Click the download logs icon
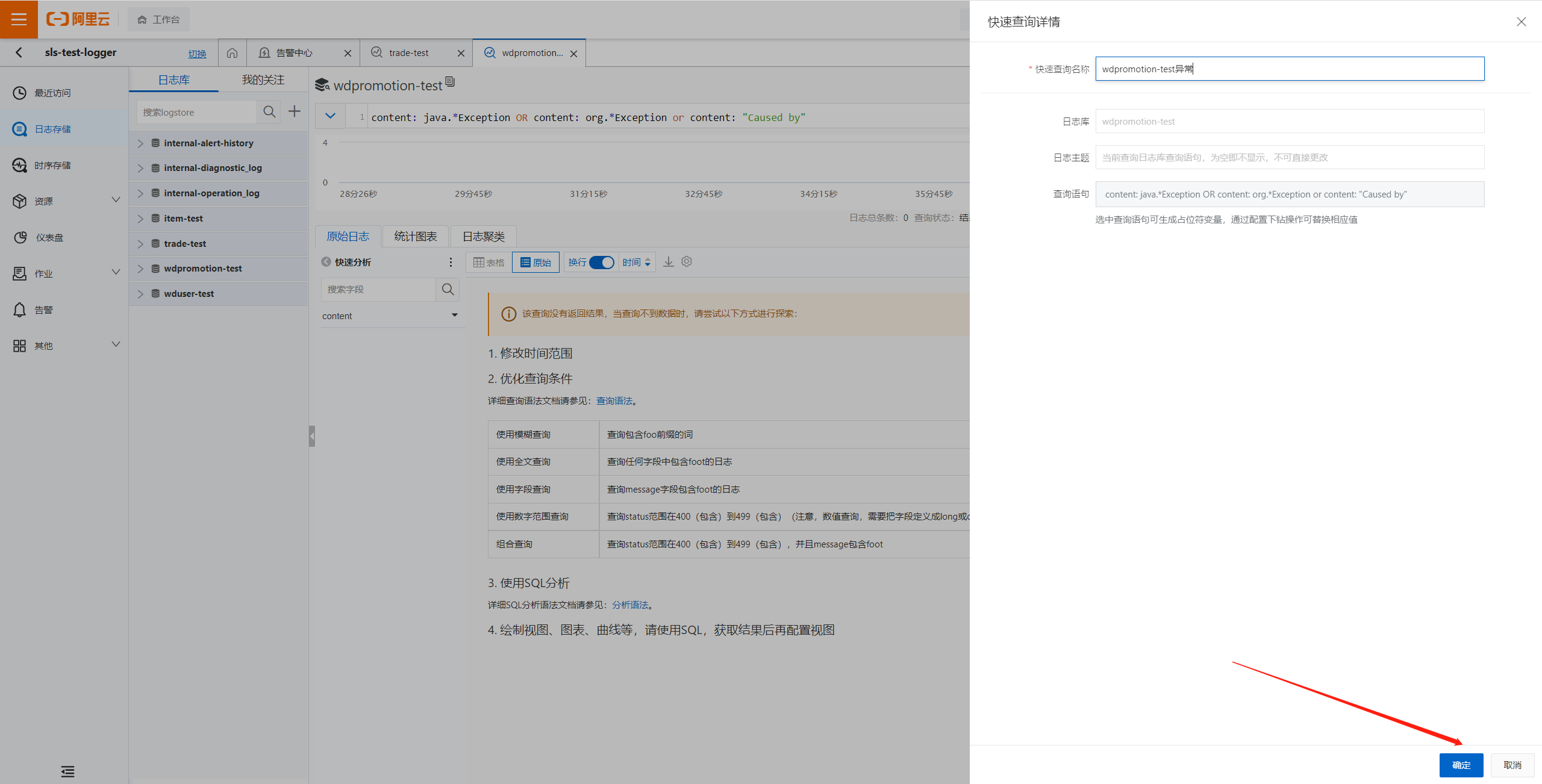Screen dimensions: 1542x784 tap(669, 262)
